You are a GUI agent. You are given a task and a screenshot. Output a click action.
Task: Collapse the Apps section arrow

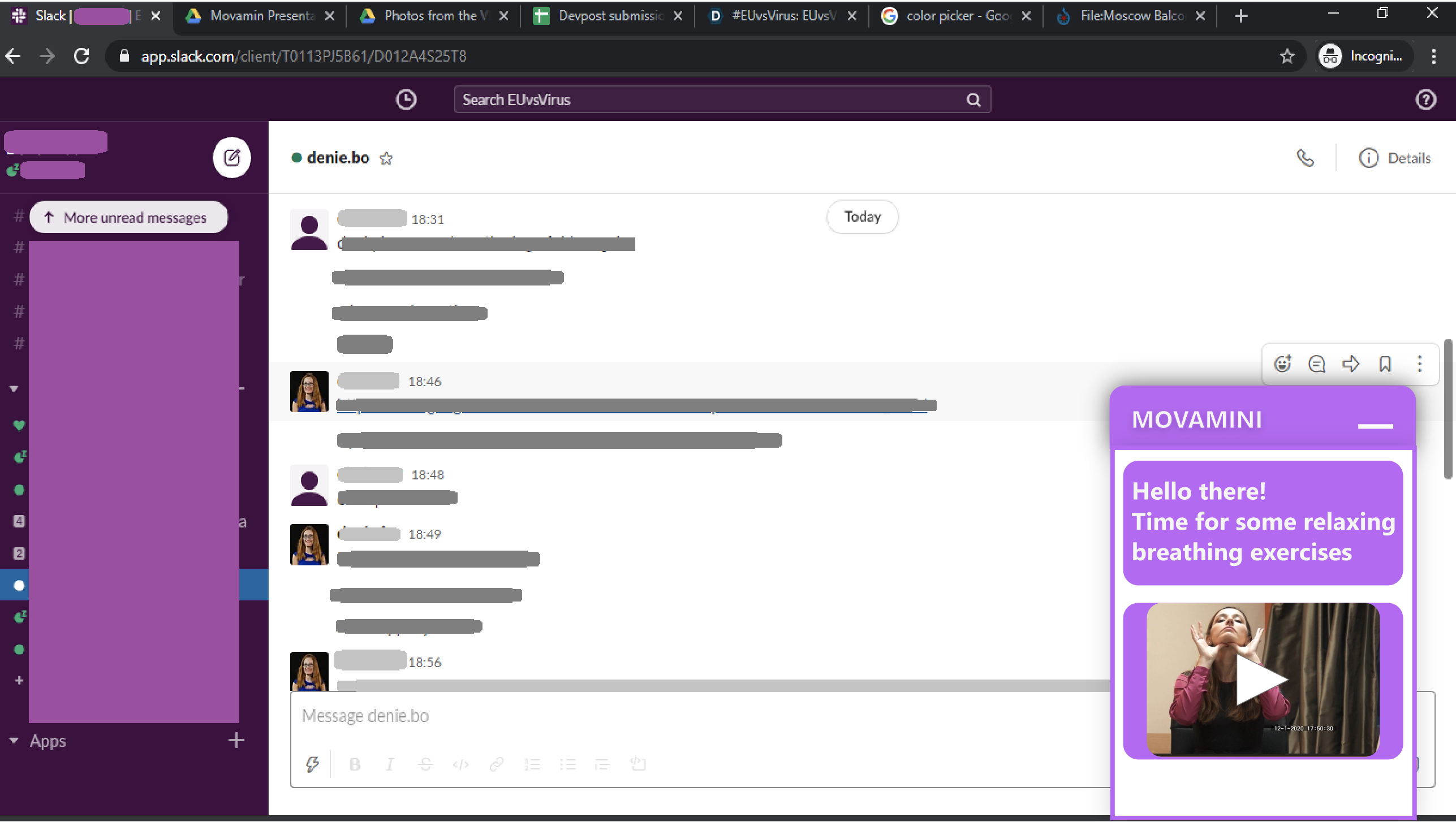14,741
